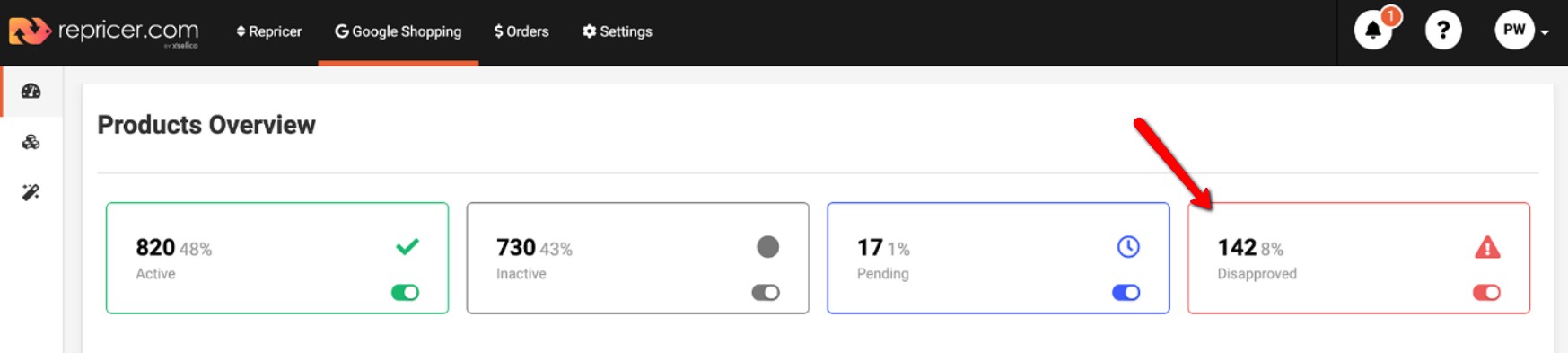Click the red warning triangle on Disapproved card

(x=1487, y=247)
